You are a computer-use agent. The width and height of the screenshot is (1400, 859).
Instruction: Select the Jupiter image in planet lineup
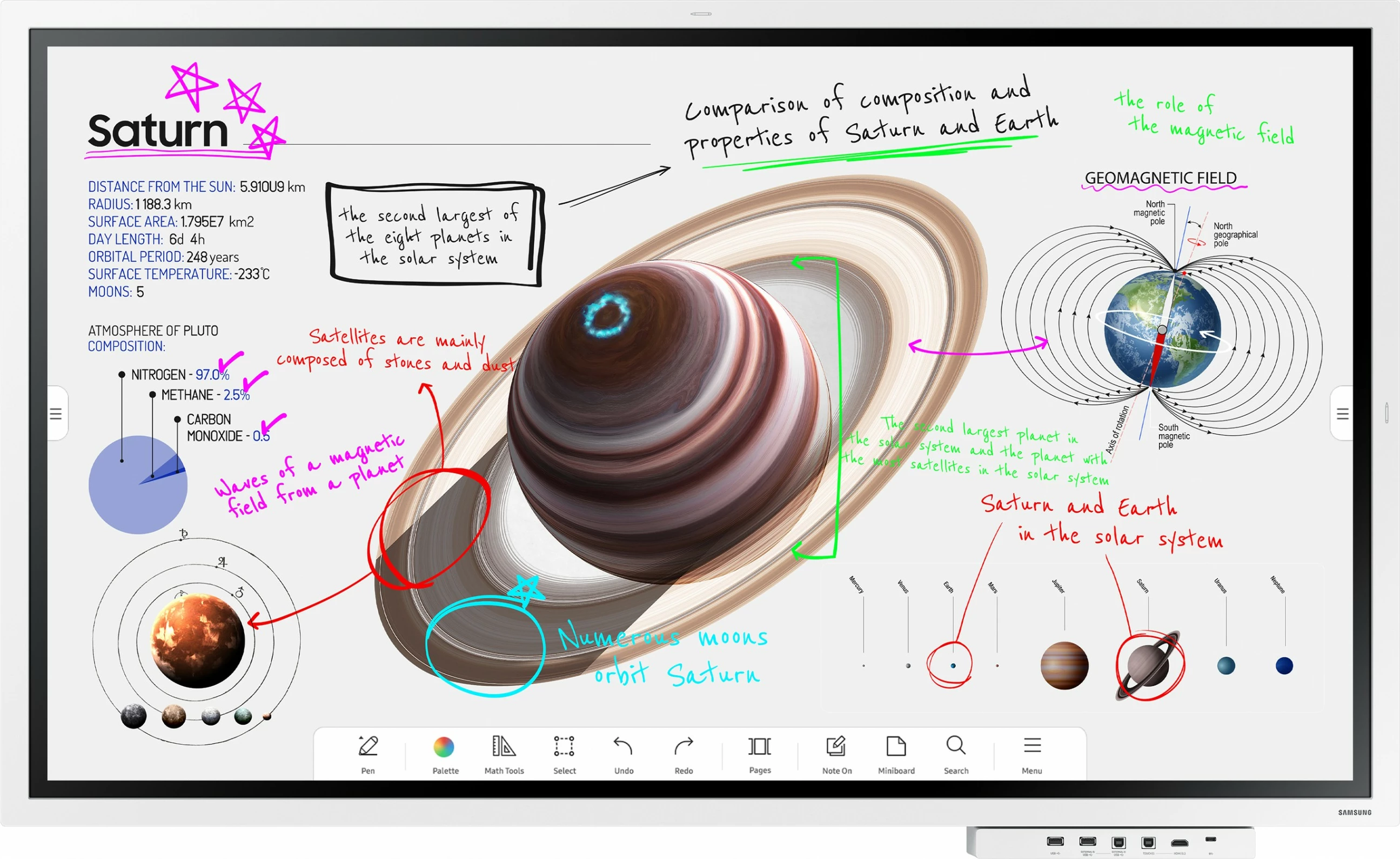(x=1064, y=665)
